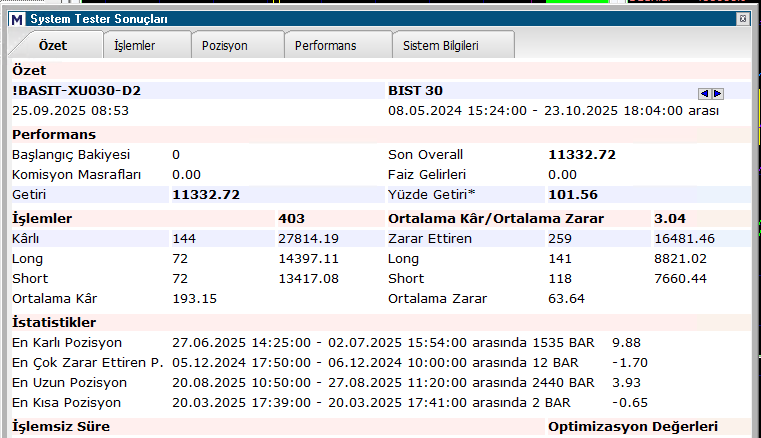761x438 pixels.
Task: Go to previous result with left arrow
Action: click(x=704, y=94)
